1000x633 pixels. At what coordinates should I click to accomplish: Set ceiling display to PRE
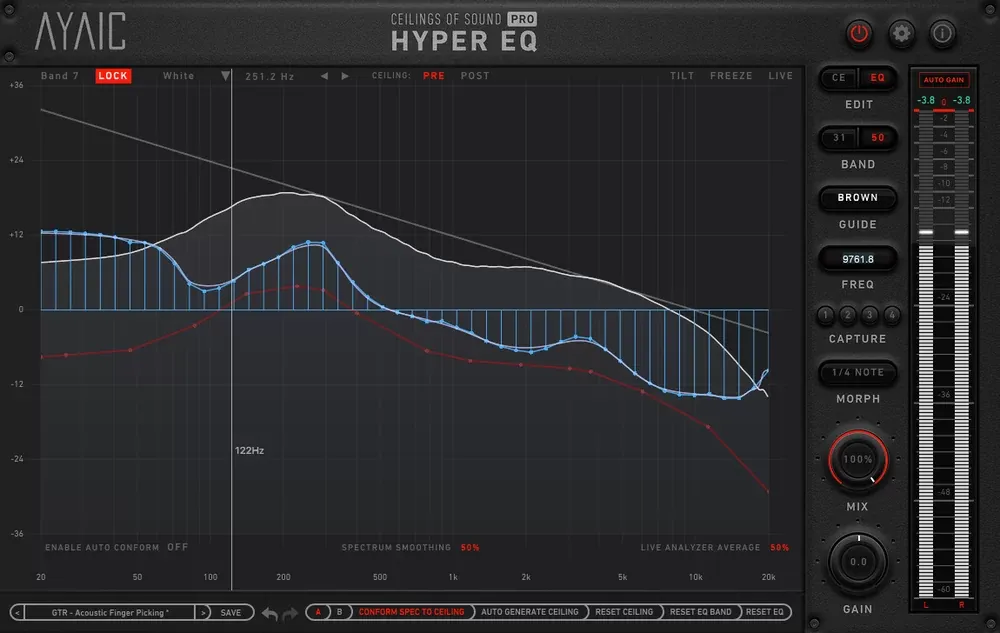coord(434,76)
